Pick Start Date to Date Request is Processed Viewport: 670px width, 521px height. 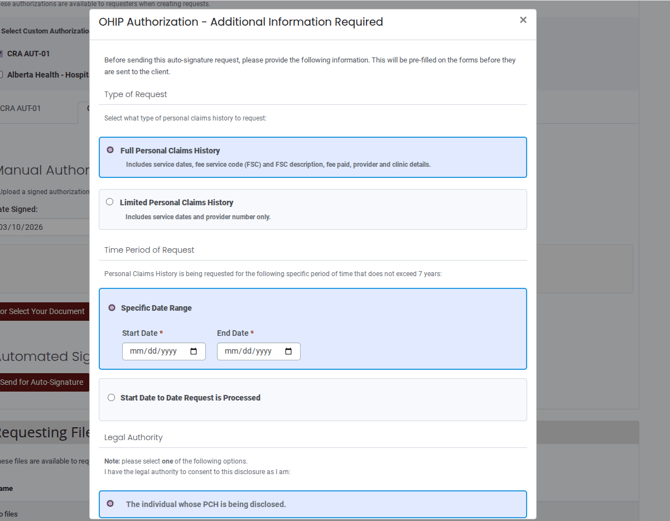pyautogui.click(x=111, y=397)
